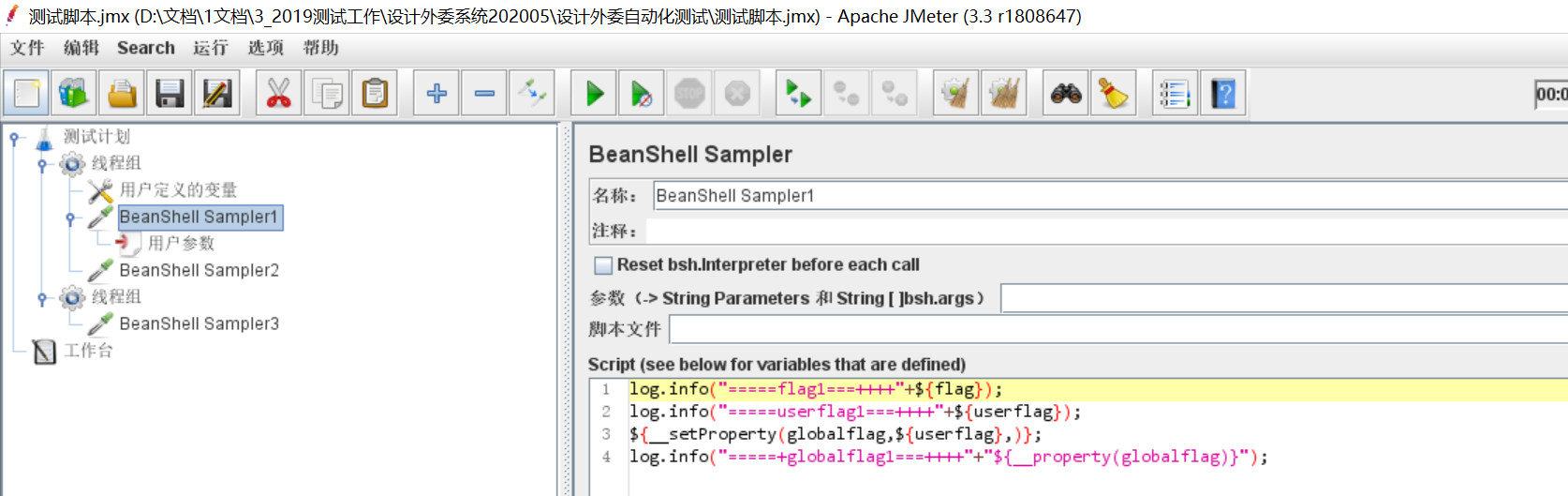Click the Copy toolbar icon

(327, 93)
